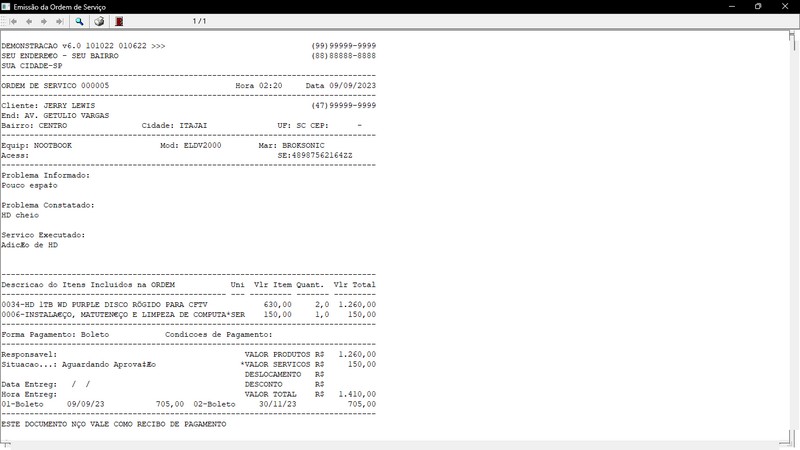The height and width of the screenshot is (450, 800).
Task: Click the client phone (47)99999-9999
Action: (344, 106)
